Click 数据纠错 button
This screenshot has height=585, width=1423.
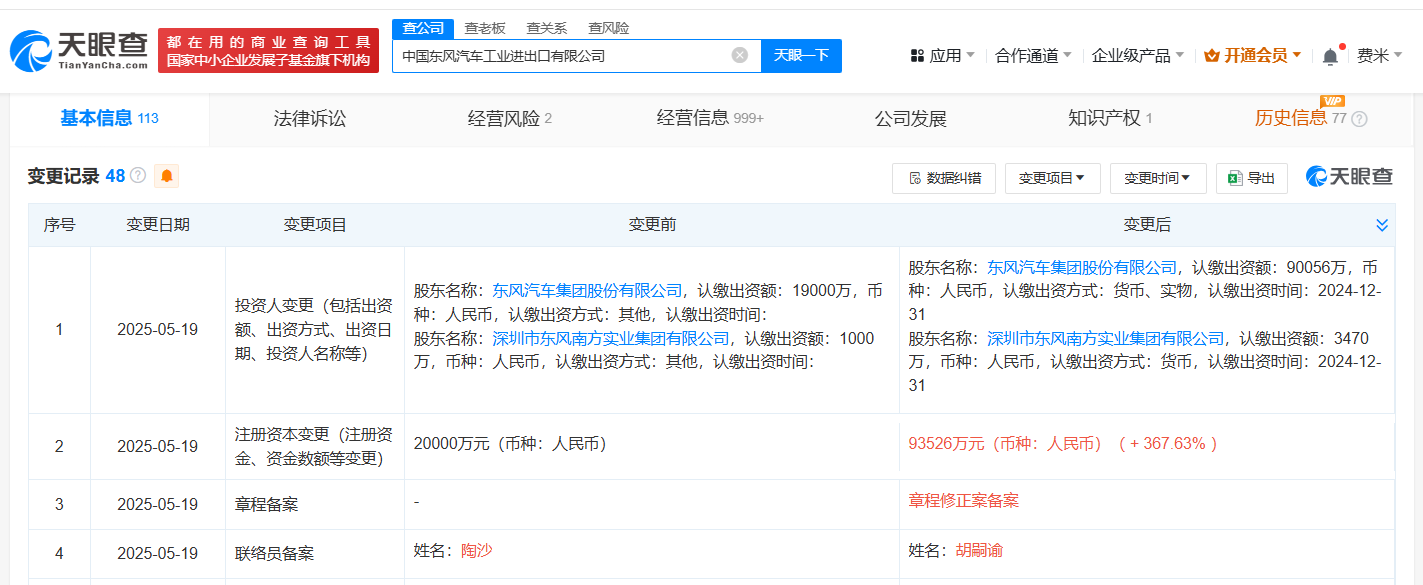click(943, 178)
